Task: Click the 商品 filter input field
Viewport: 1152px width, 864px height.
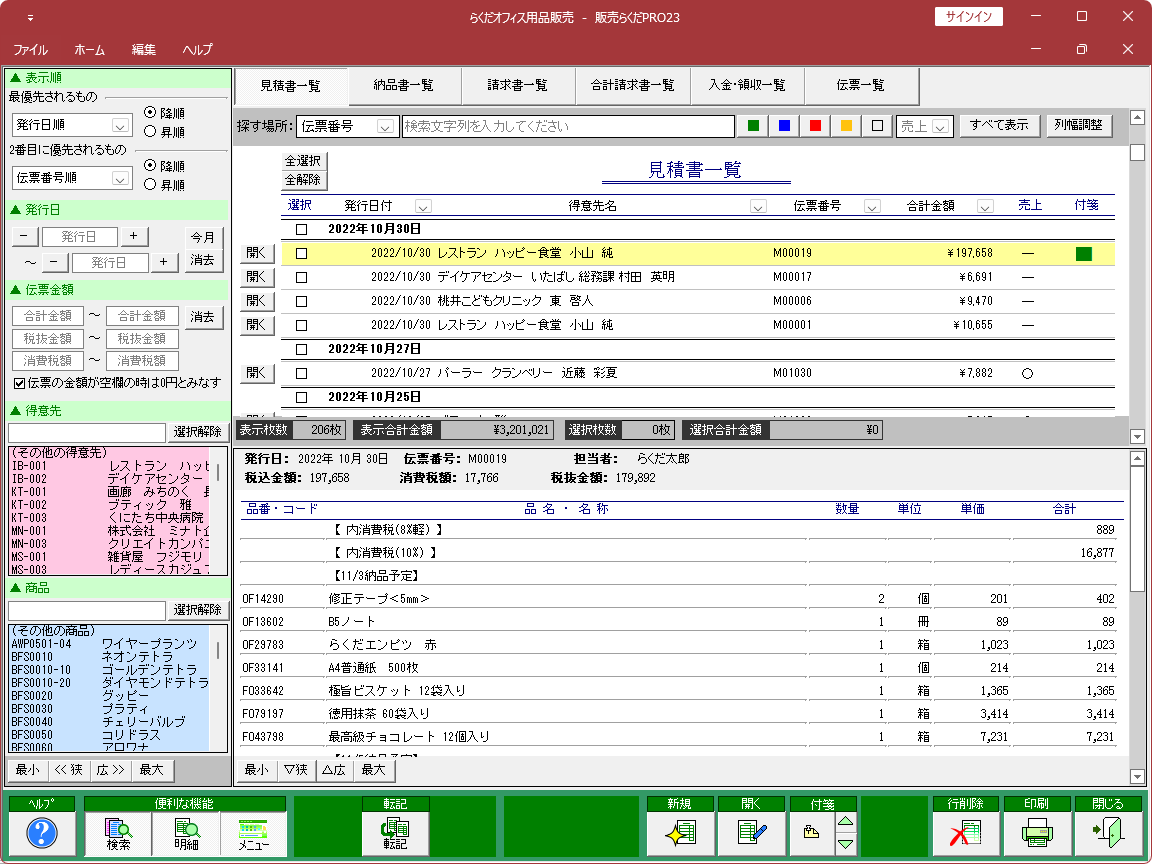Action: [87, 611]
